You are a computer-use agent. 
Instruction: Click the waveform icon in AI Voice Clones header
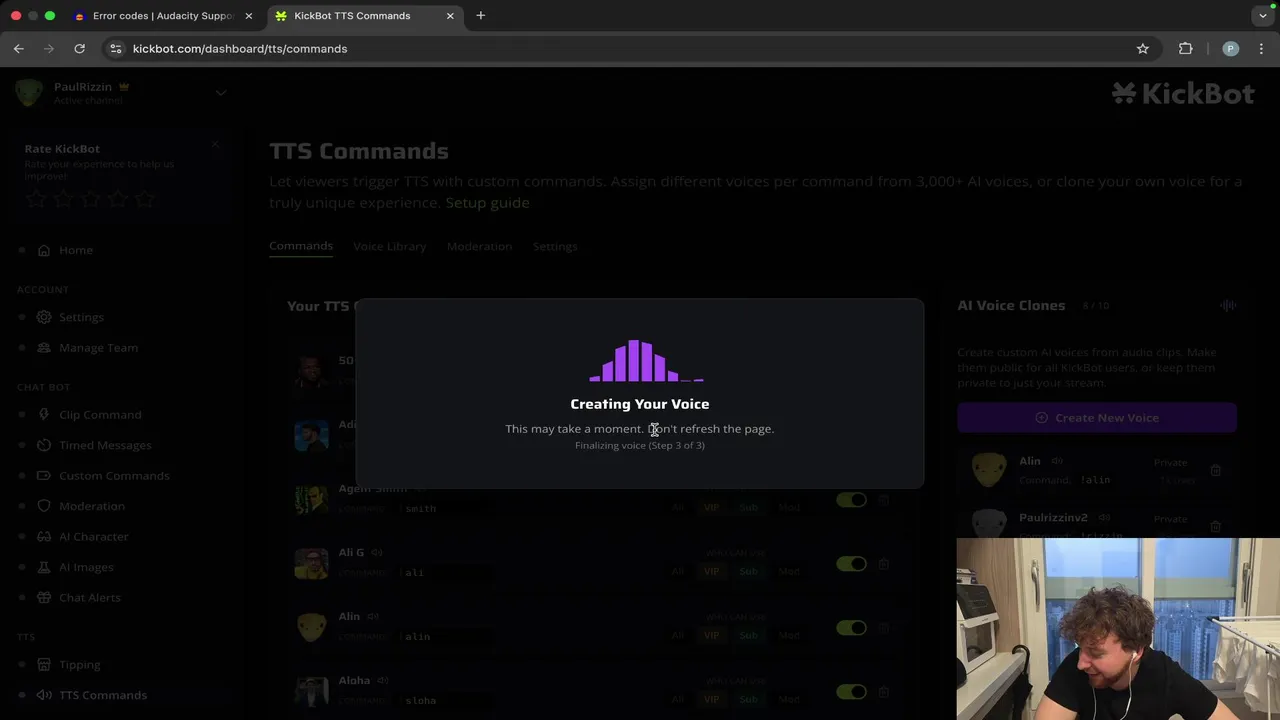pos(1228,305)
